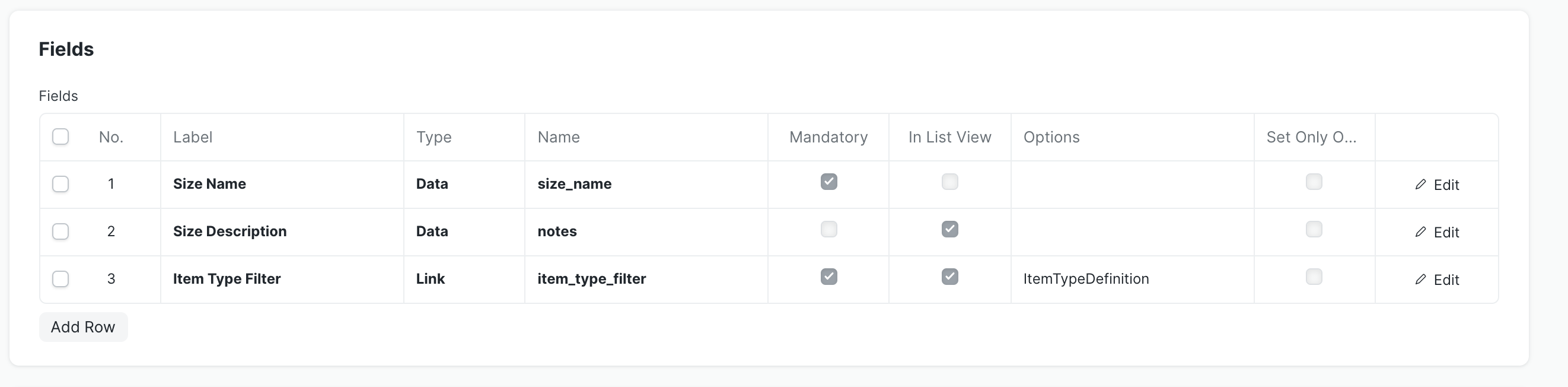Image resolution: width=1568 pixels, height=387 pixels.
Task: Open the Type cell showing Link
Action: (464, 279)
